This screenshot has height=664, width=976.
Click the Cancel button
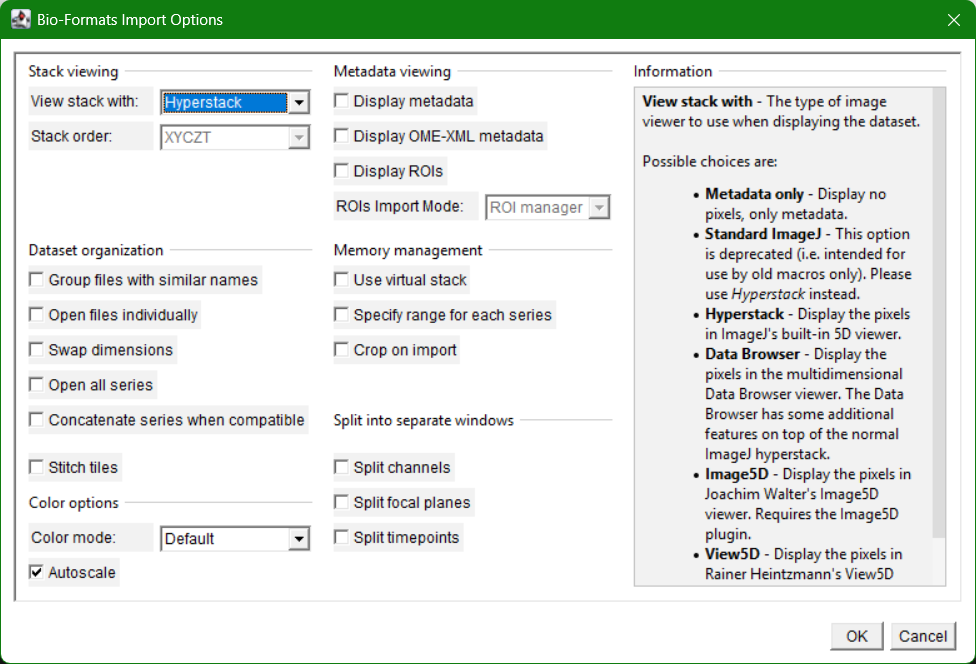922,636
